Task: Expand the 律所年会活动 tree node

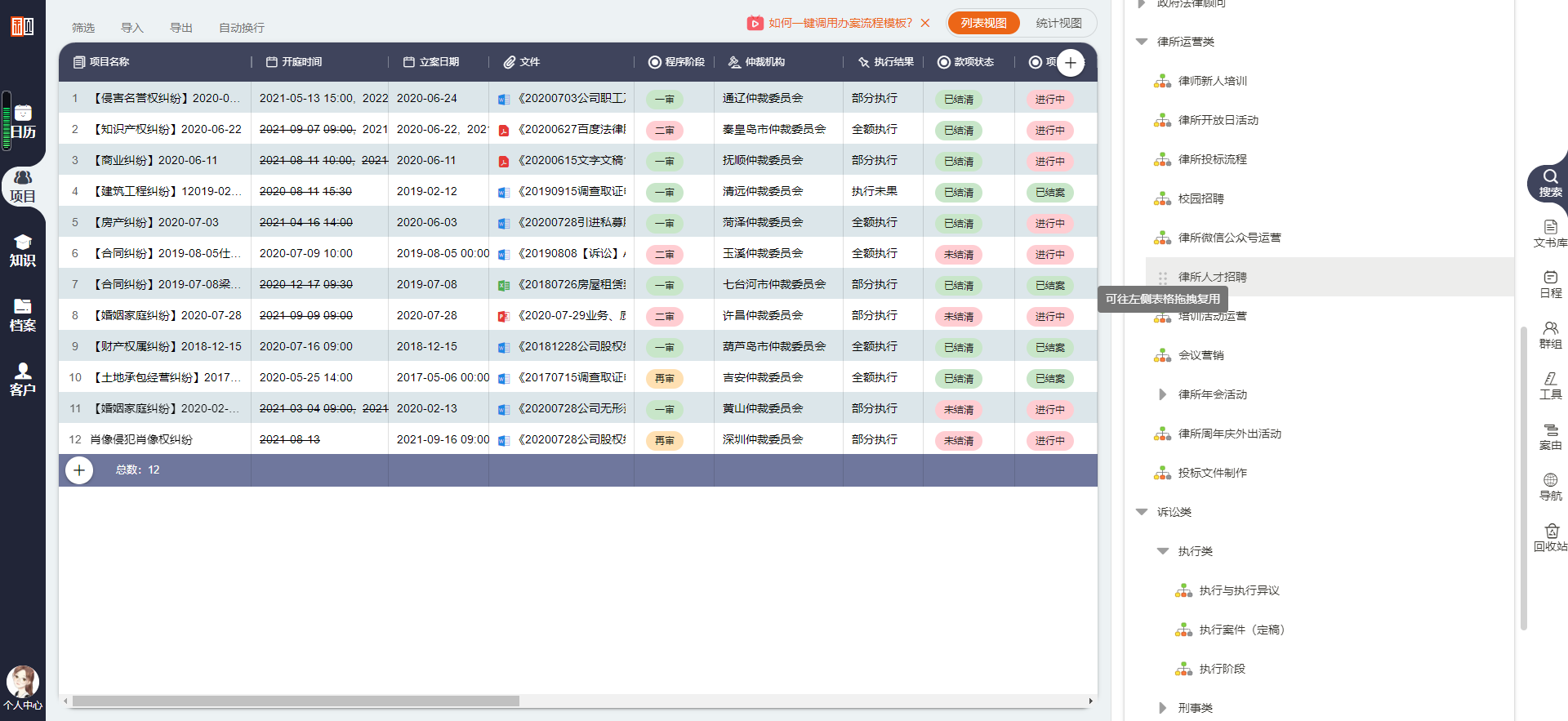Action: click(x=1163, y=394)
